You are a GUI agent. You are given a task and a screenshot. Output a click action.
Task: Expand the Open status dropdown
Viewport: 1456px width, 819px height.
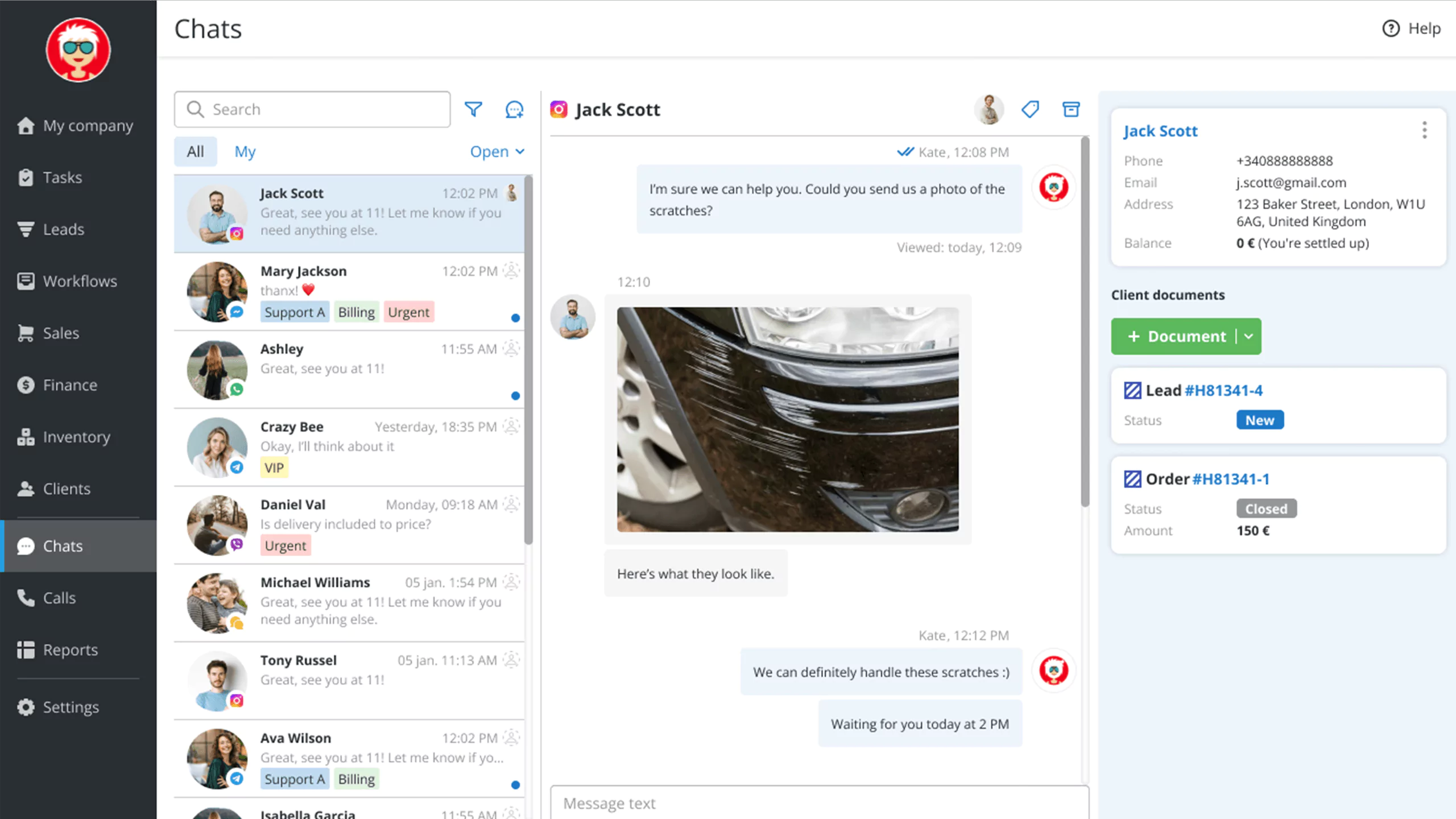click(497, 151)
